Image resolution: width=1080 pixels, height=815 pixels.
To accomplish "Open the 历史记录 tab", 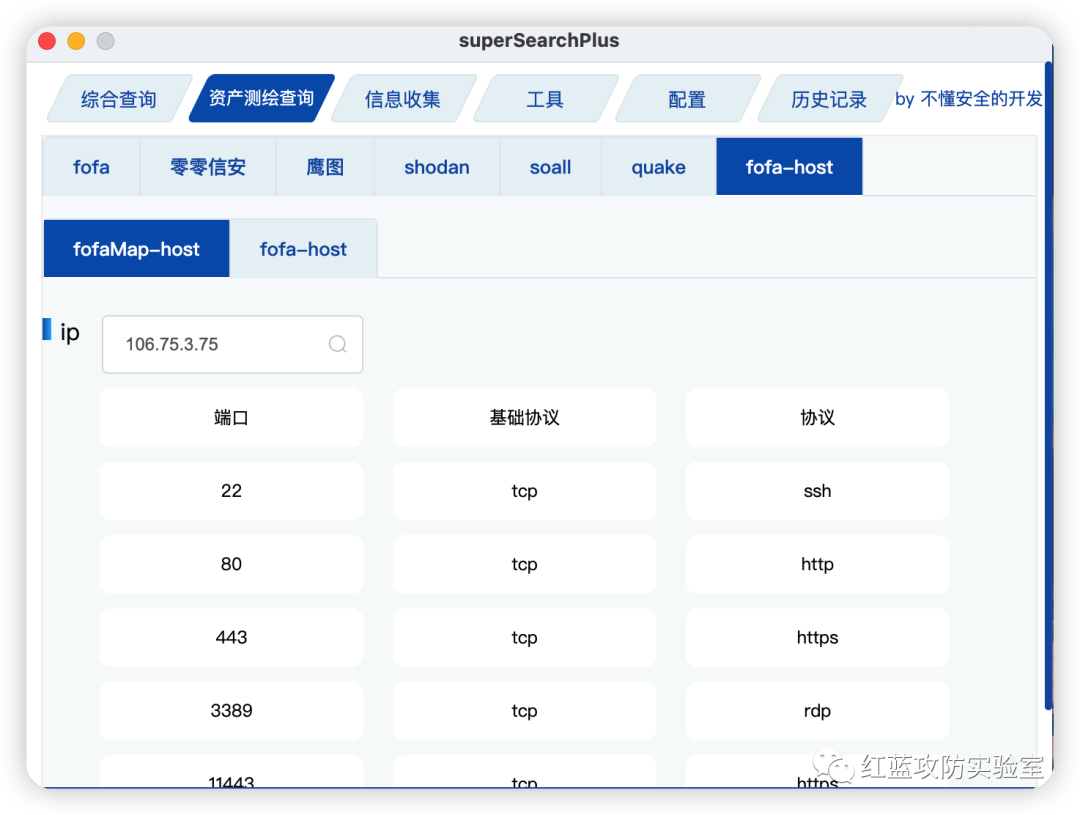I will pyautogui.click(x=829, y=99).
